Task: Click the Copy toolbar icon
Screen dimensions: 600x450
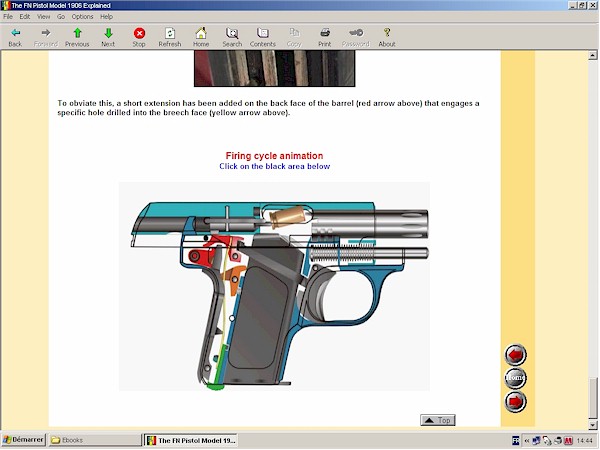Action: (x=294, y=37)
